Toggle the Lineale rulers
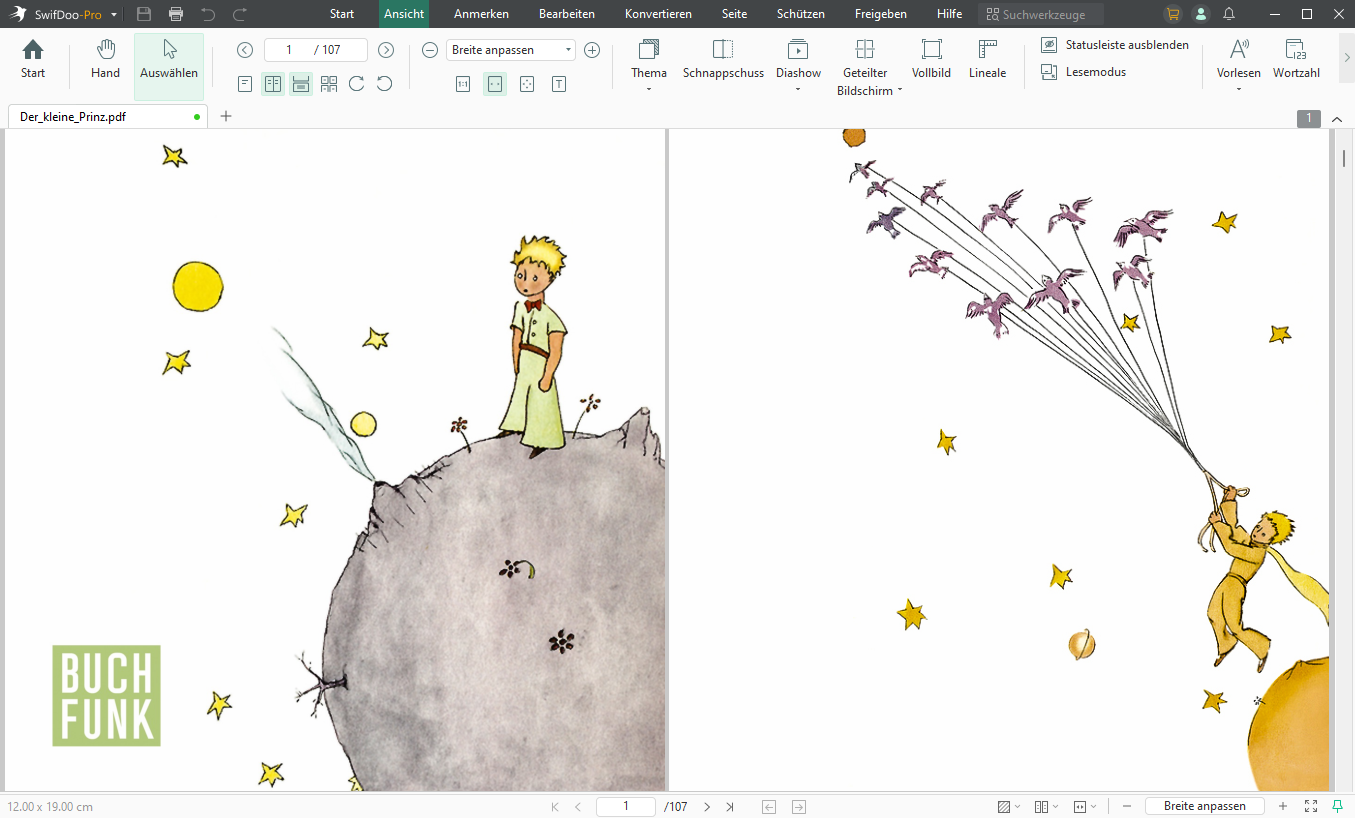 coord(988,59)
